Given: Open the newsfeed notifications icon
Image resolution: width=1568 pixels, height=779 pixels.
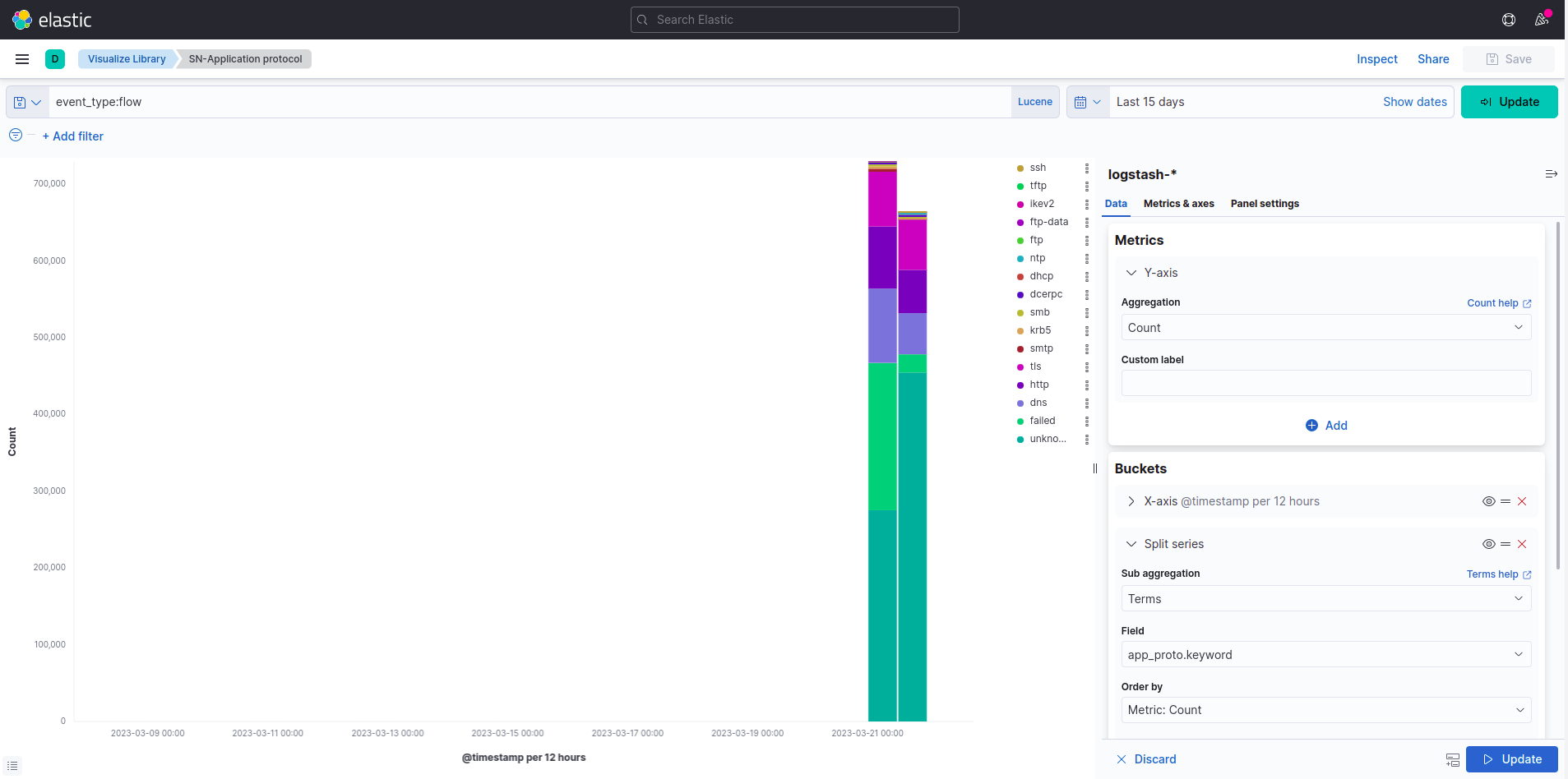Looking at the screenshot, I should (x=1542, y=20).
